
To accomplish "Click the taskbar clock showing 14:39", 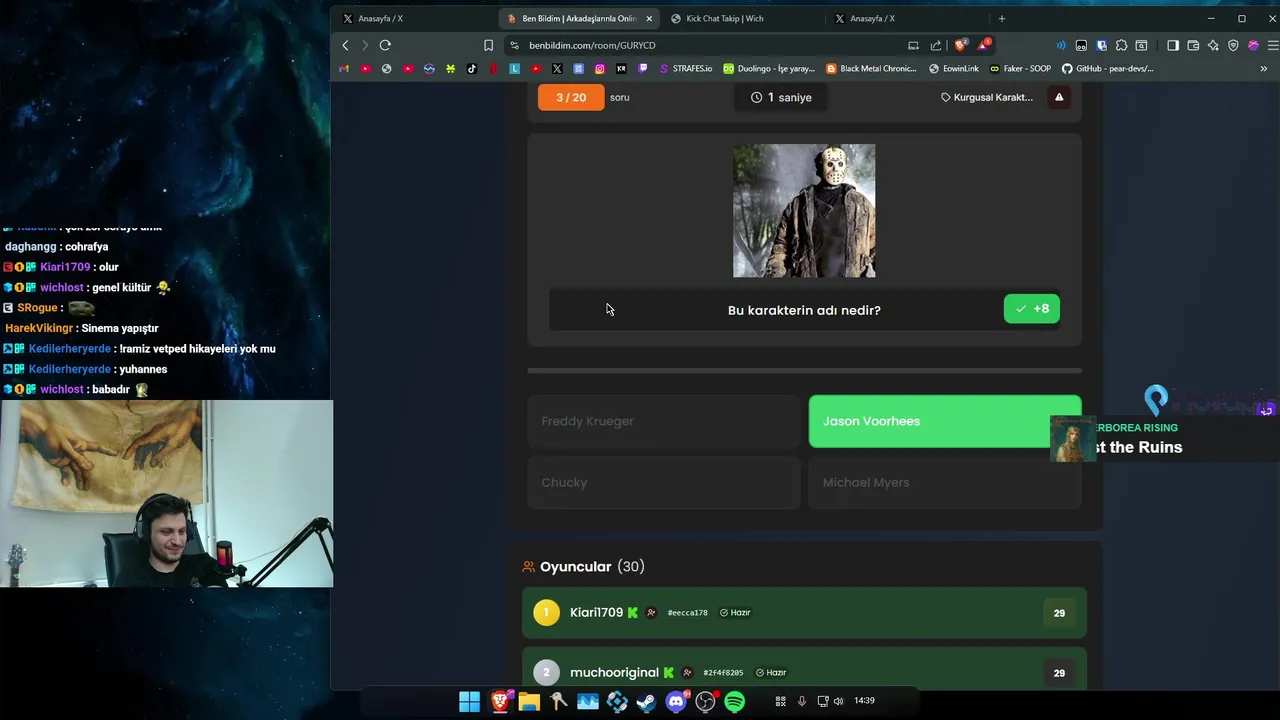I will (864, 701).
